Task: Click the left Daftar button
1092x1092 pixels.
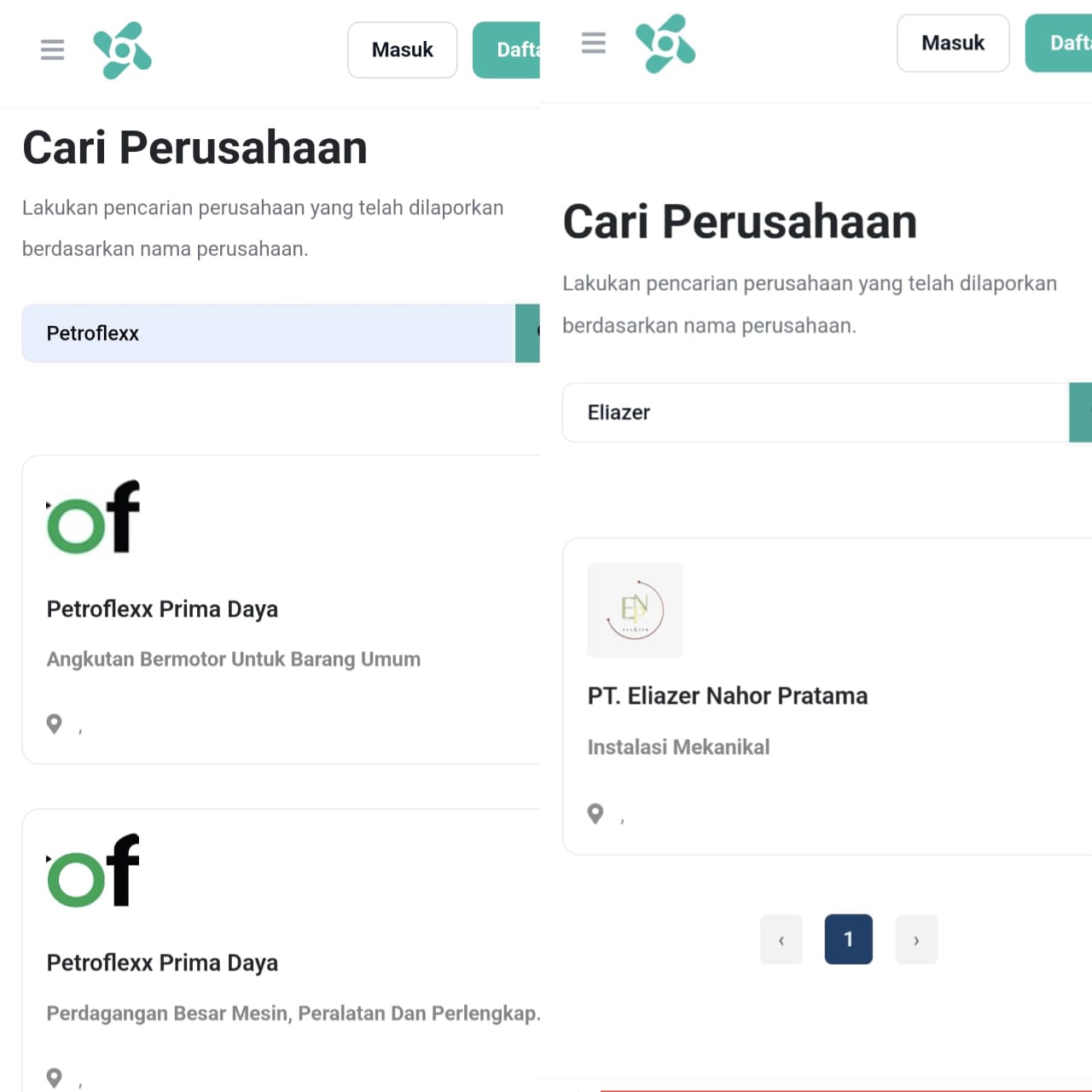Action: (x=507, y=50)
